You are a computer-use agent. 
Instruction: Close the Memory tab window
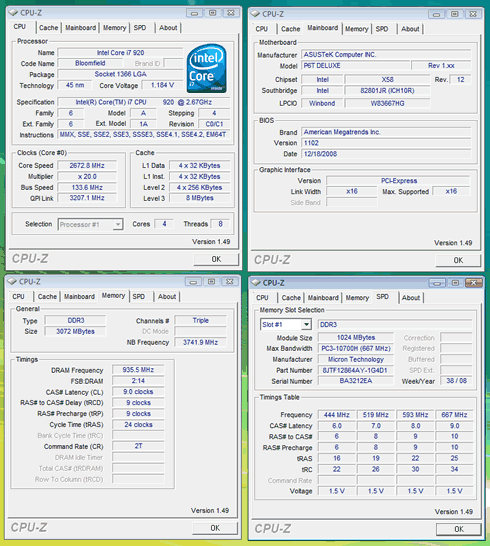(x=230, y=281)
